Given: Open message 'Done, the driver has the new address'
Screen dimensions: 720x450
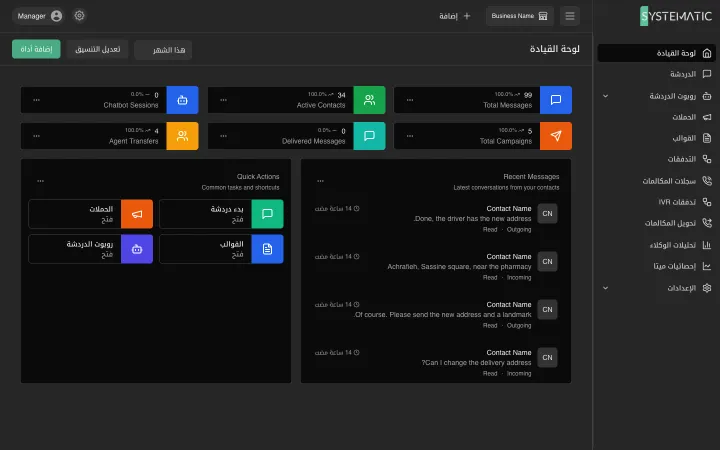Looking at the screenshot, I should coord(436,219).
